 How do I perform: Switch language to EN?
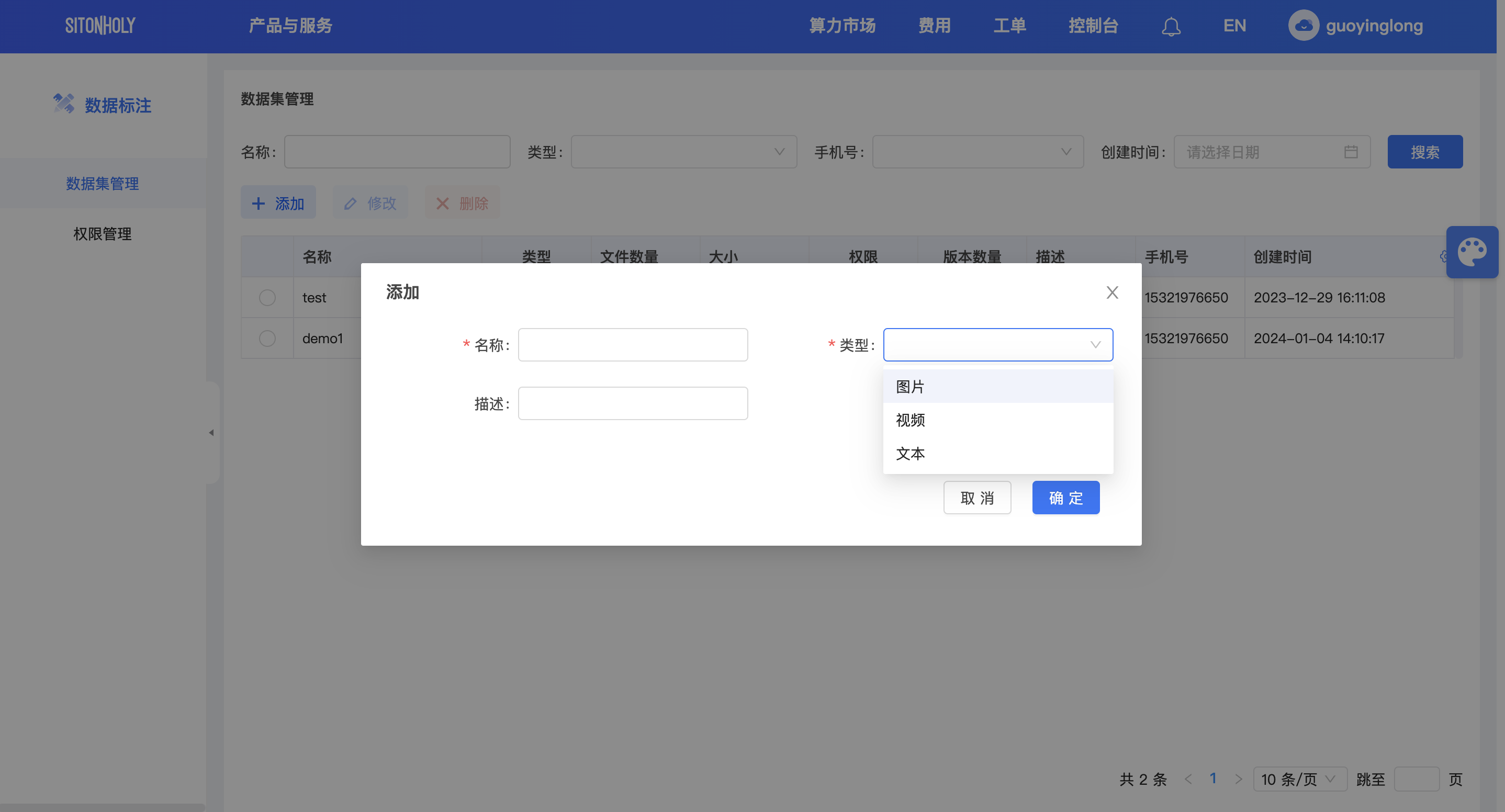(x=1234, y=26)
